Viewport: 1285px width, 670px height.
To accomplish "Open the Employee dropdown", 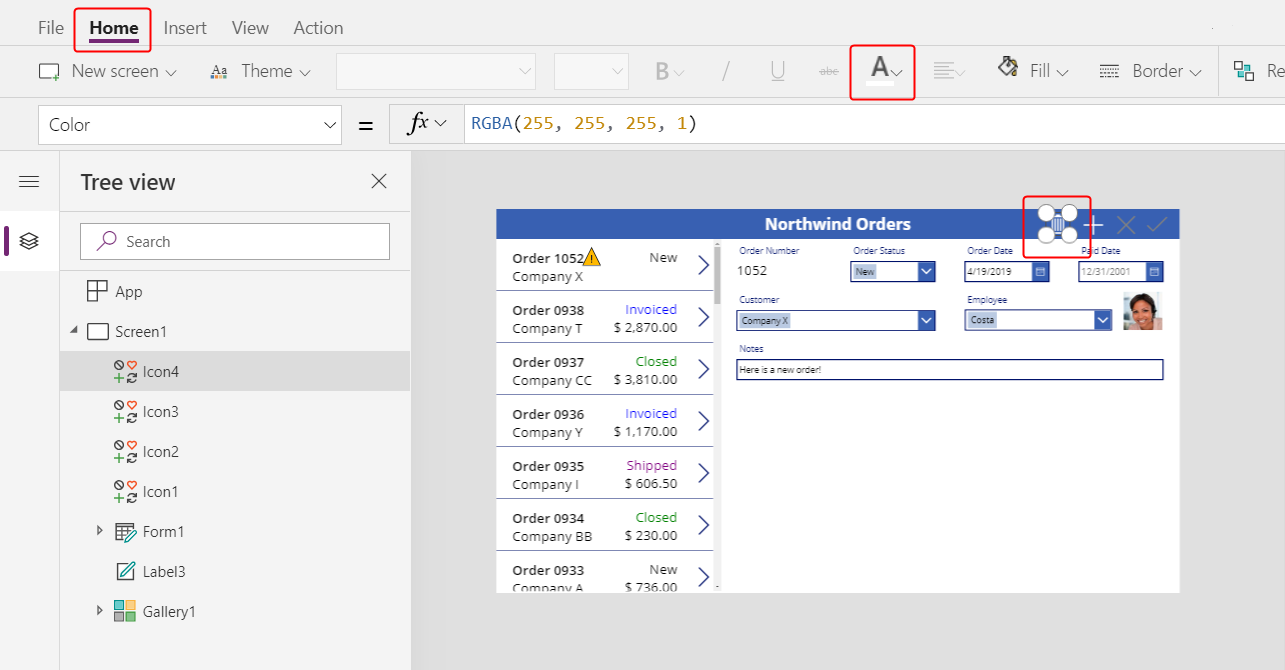I will point(1103,320).
